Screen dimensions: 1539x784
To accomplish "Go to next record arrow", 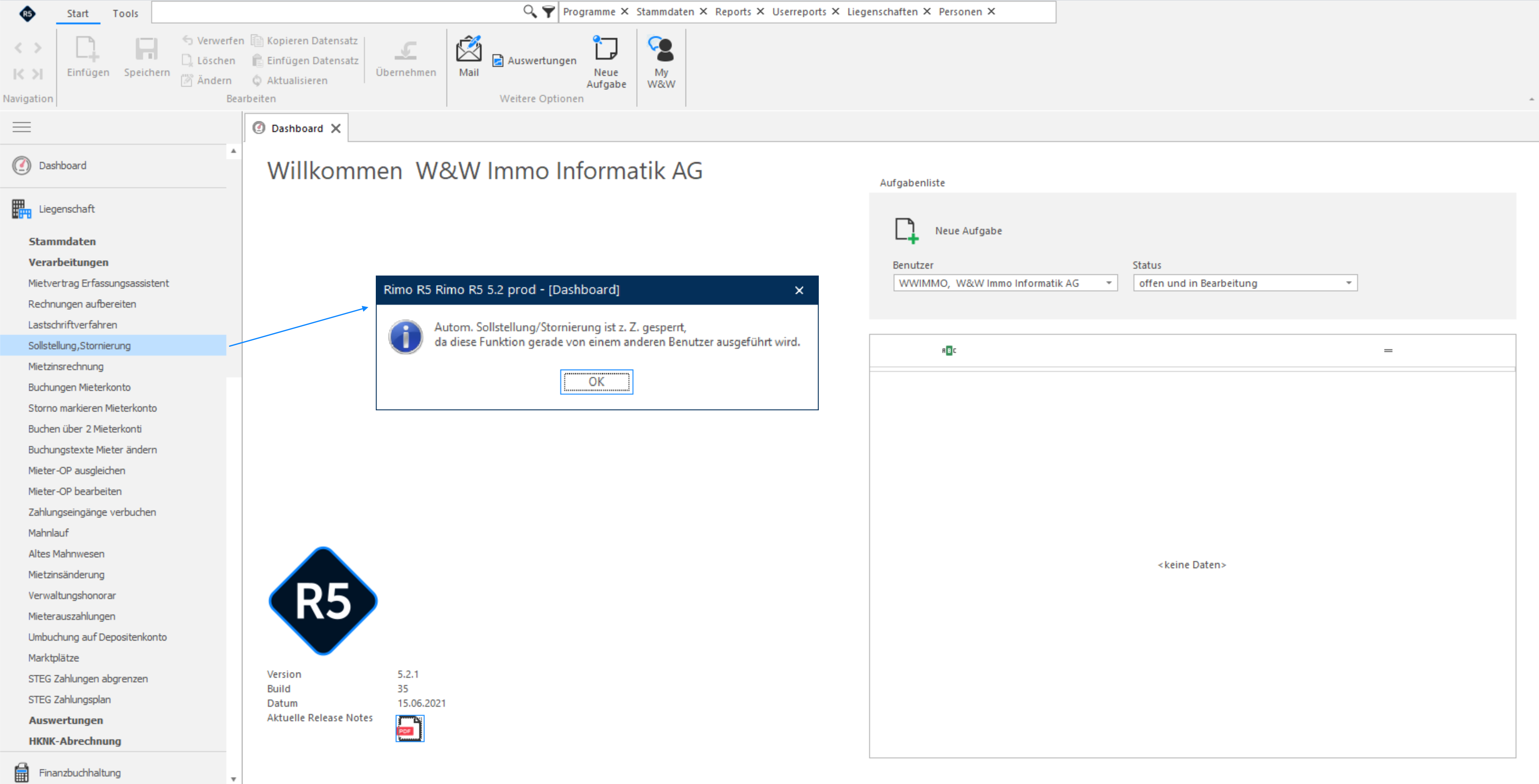I will [x=38, y=48].
